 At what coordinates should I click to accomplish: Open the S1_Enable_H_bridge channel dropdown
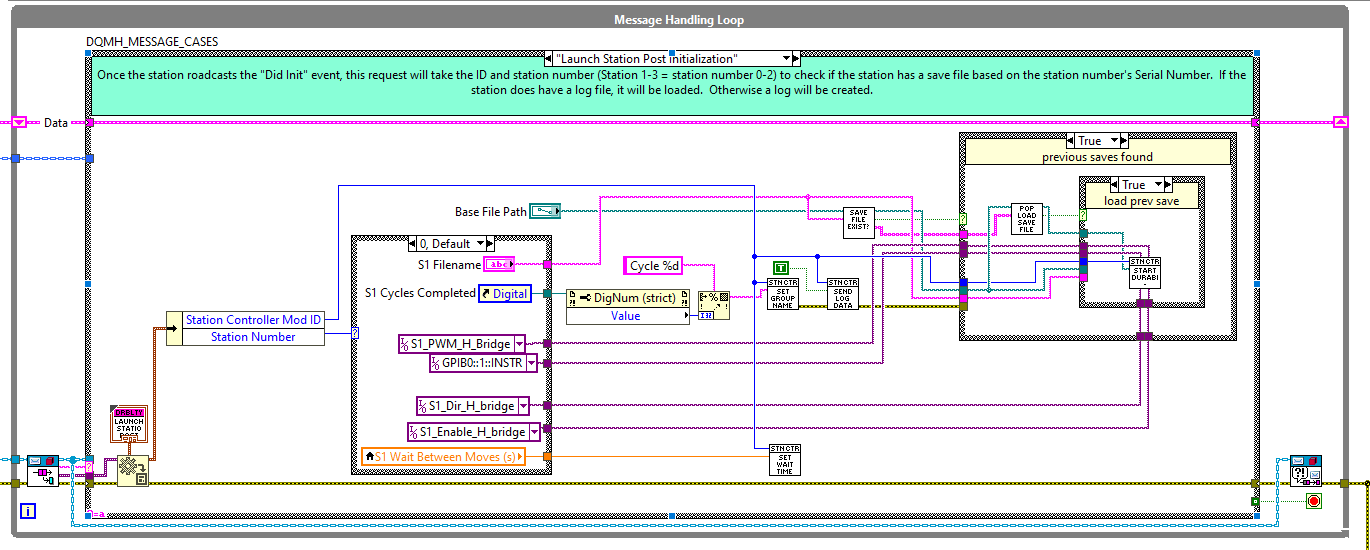click(x=533, y=431)
